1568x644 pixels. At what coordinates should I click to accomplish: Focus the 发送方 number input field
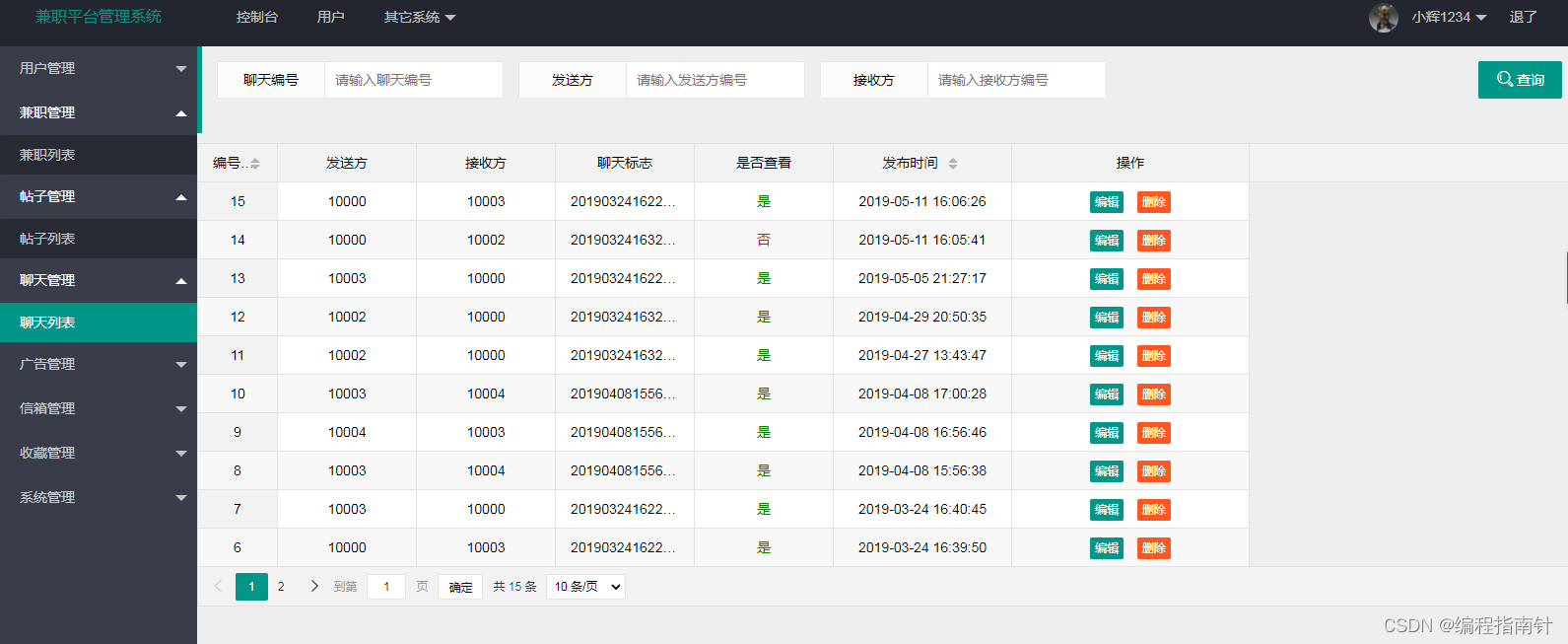716,80
